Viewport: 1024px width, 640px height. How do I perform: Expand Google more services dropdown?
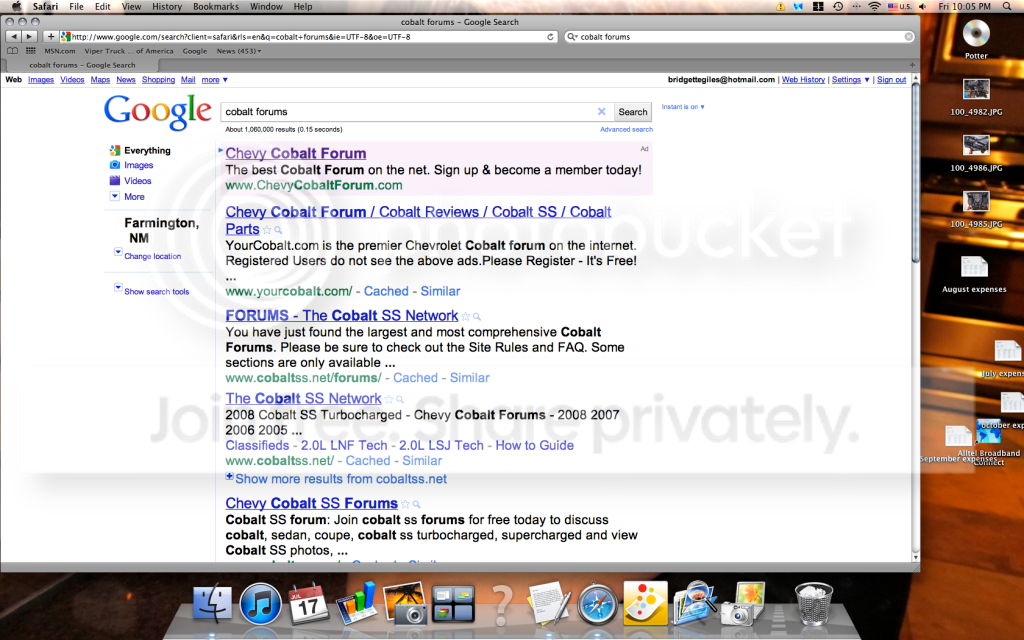tap(214, 80)
